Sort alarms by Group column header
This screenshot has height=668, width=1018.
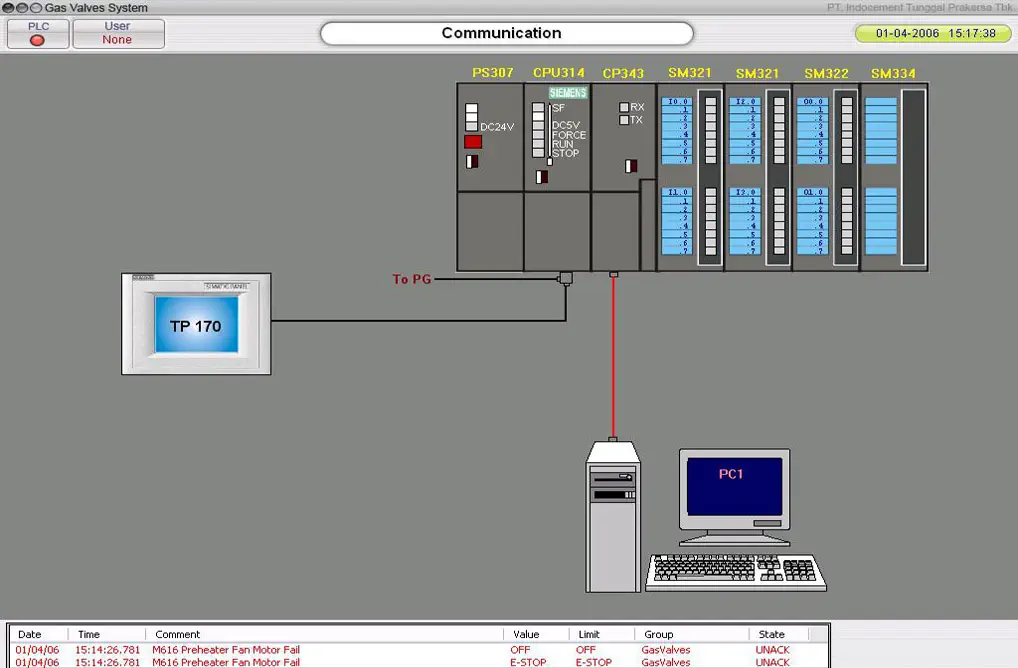pos(659,634)
